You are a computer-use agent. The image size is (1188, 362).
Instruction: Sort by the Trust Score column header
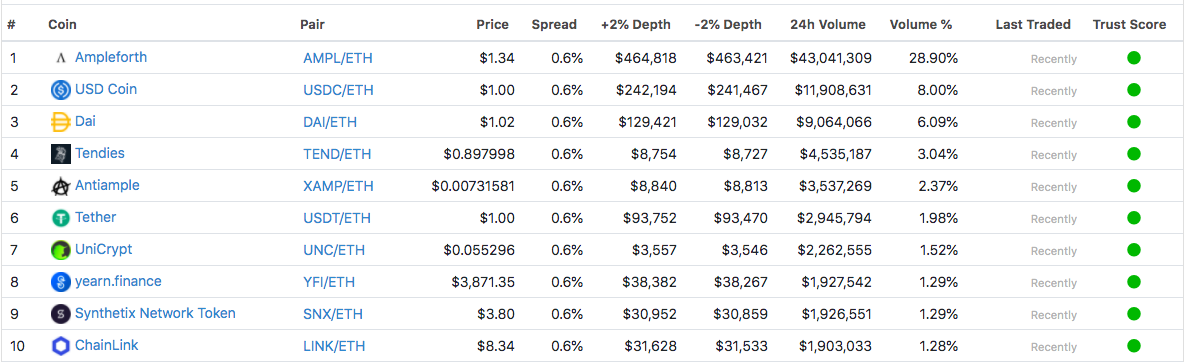1129,24
